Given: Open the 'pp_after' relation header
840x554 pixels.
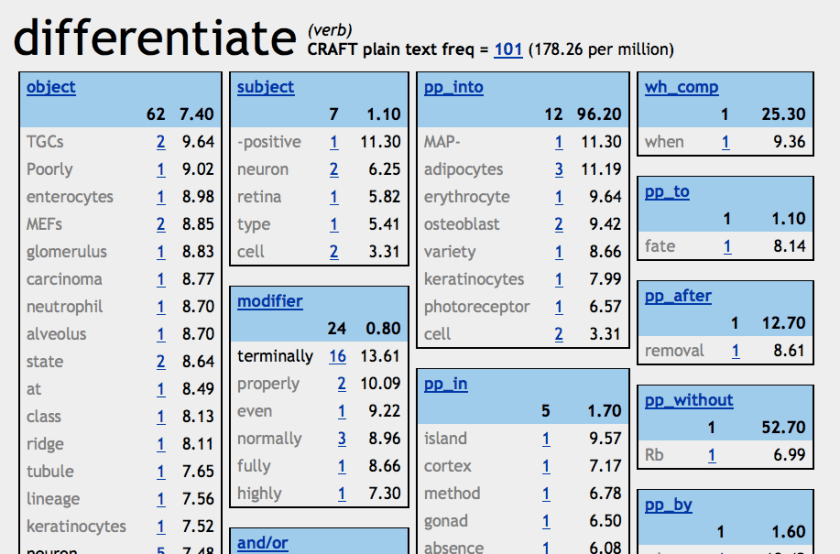Looking at the screenshot, I should pyautogui.click(x=678, y=296).
